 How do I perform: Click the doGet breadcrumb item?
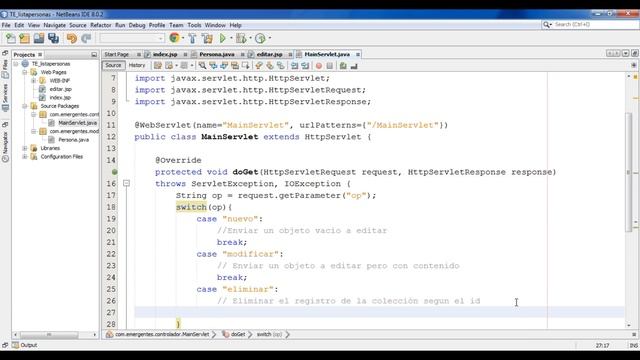(238, 334)
